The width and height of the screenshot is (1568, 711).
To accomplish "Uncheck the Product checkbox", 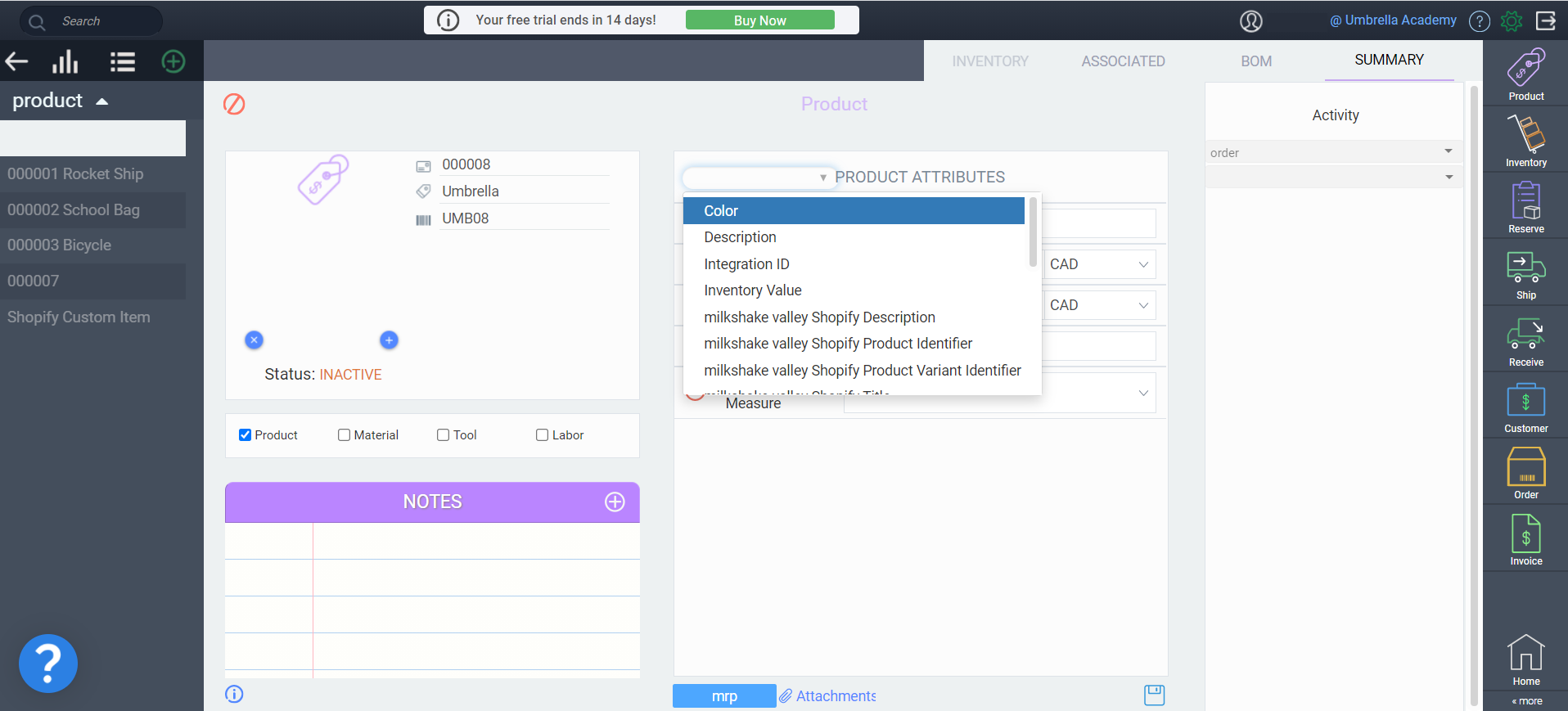I will (245, 434).
